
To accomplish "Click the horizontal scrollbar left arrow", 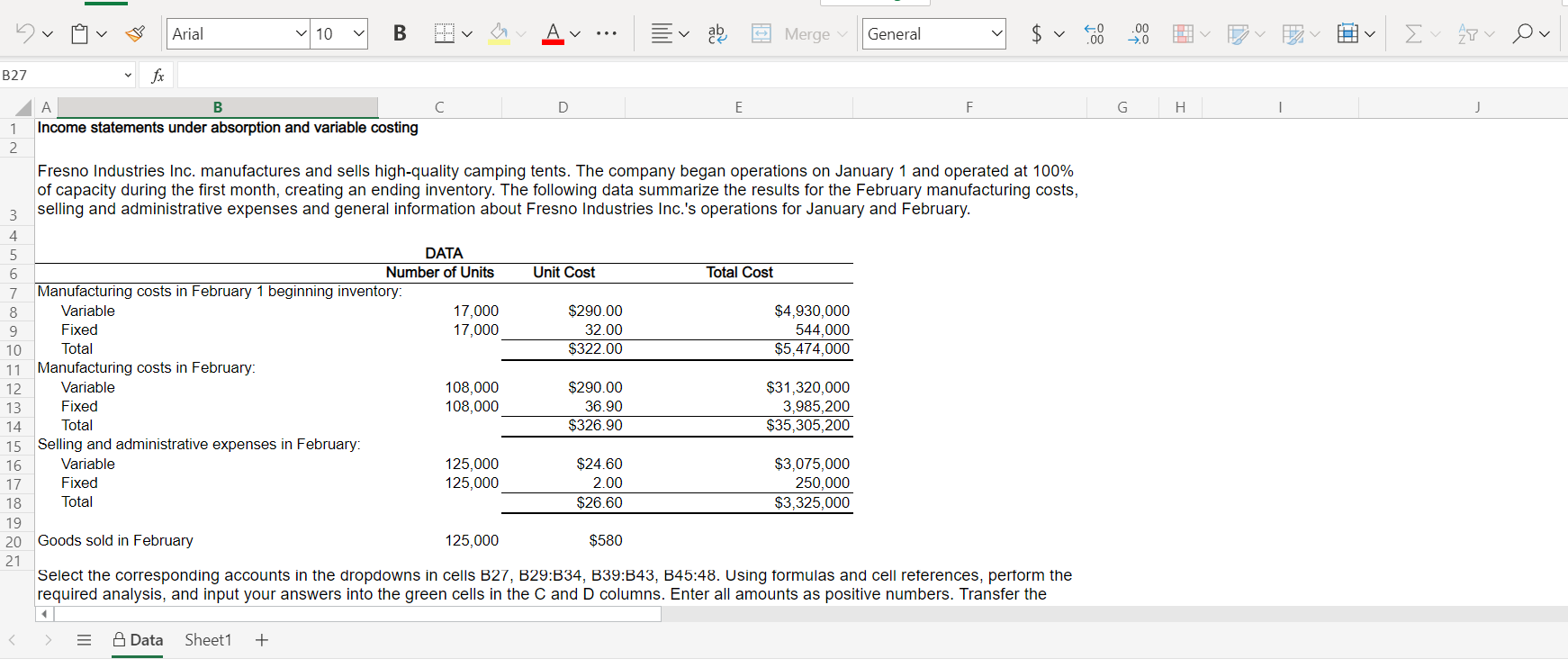I will click(x=44, y=614).
